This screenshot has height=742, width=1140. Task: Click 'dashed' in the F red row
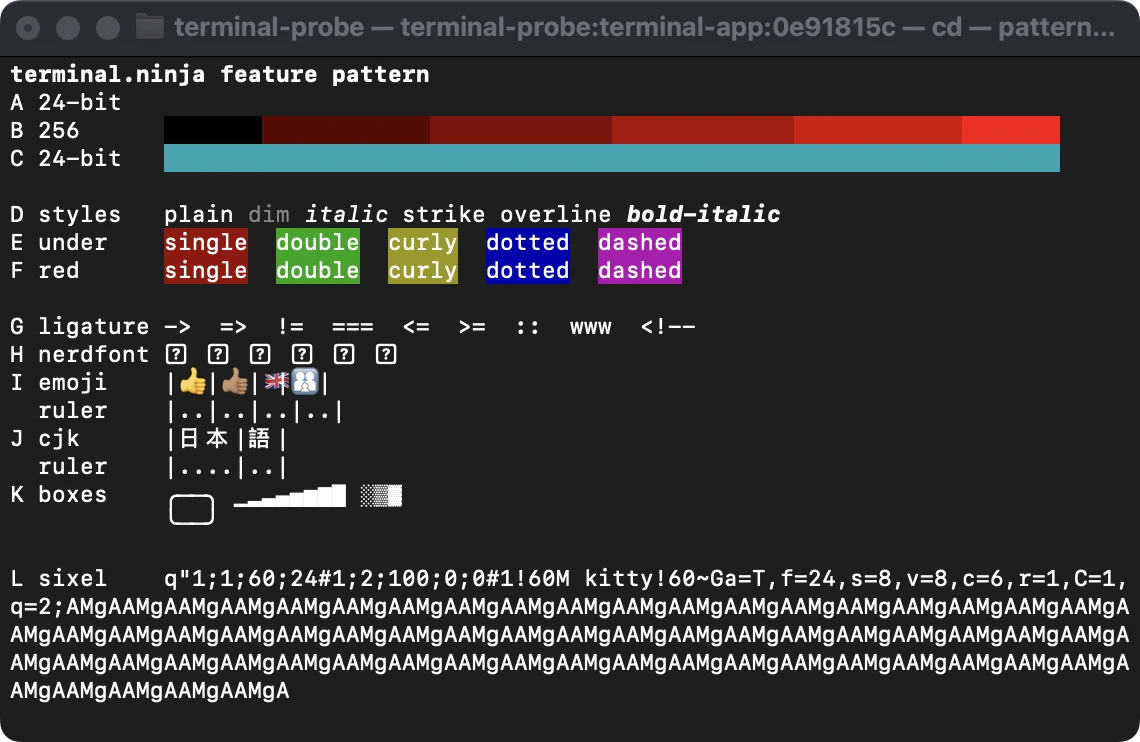640,270
